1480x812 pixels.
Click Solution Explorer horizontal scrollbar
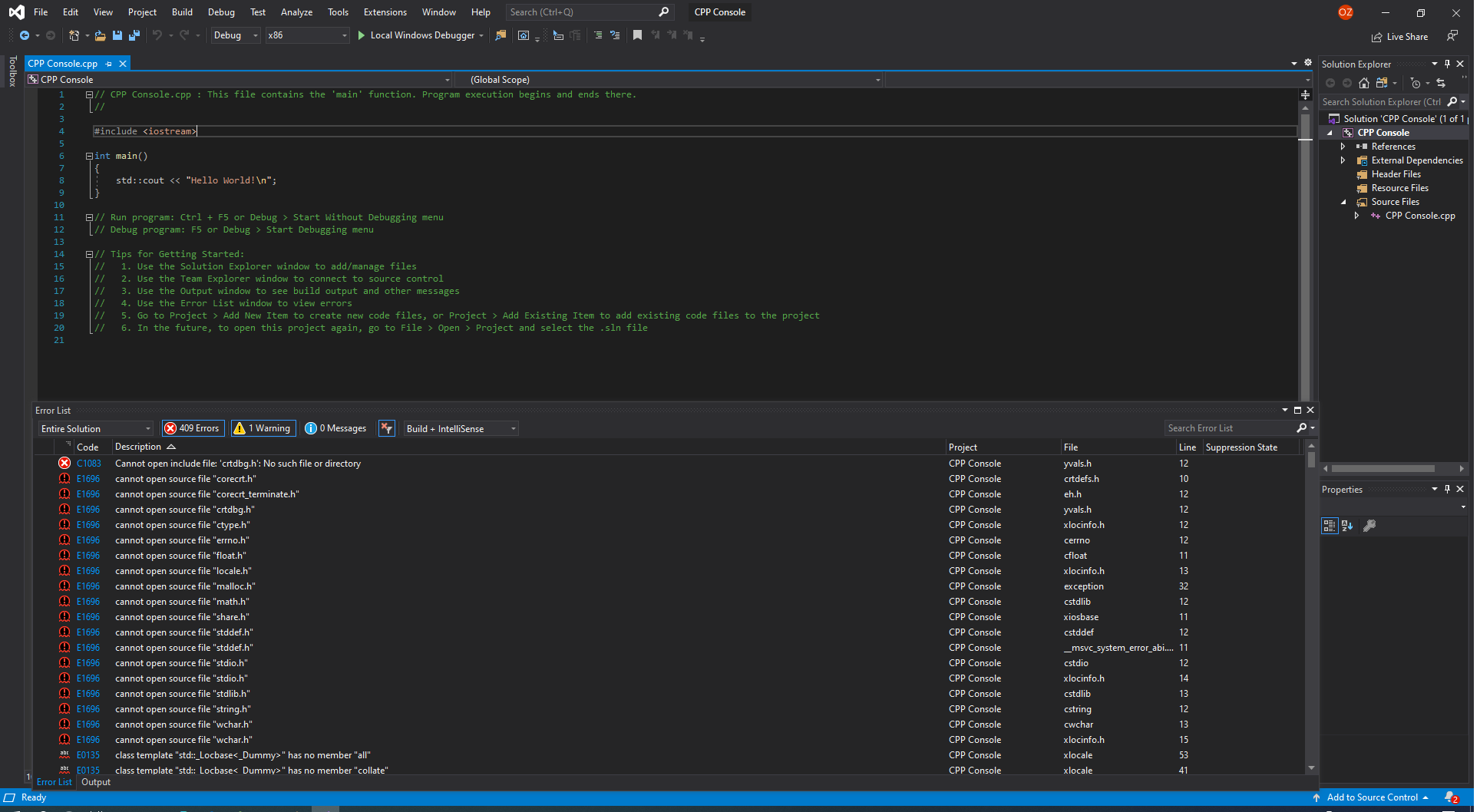(x=1383, y=468)
